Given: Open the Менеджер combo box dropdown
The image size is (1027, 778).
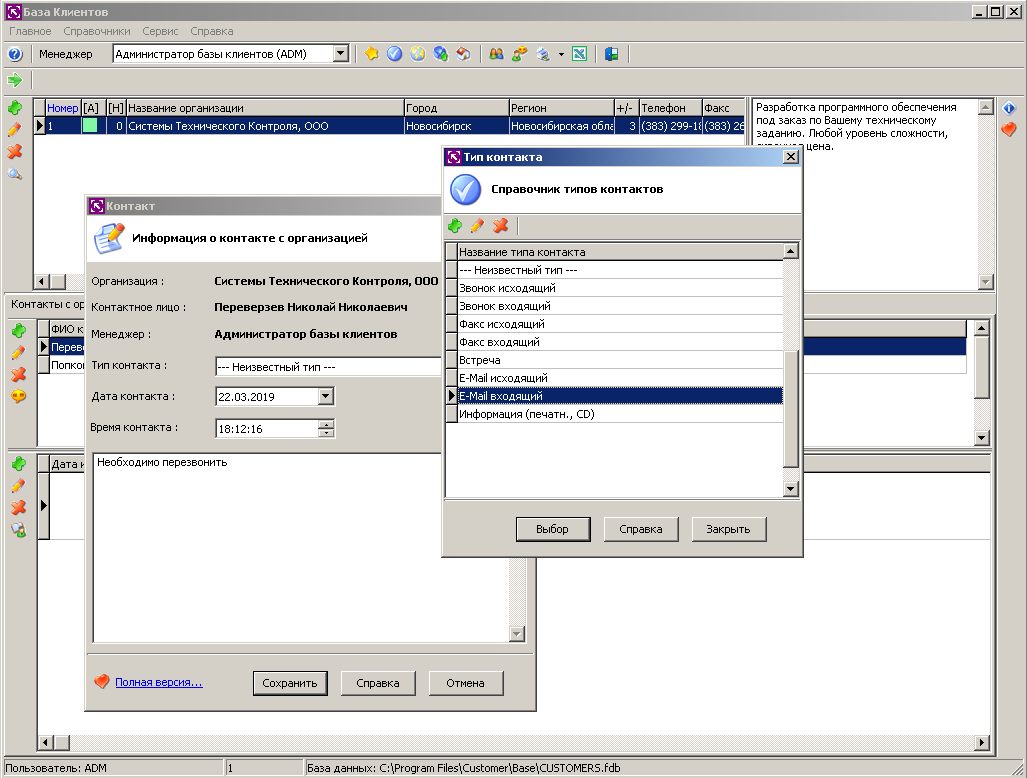Looking at the screenshot, I should 341,54.
